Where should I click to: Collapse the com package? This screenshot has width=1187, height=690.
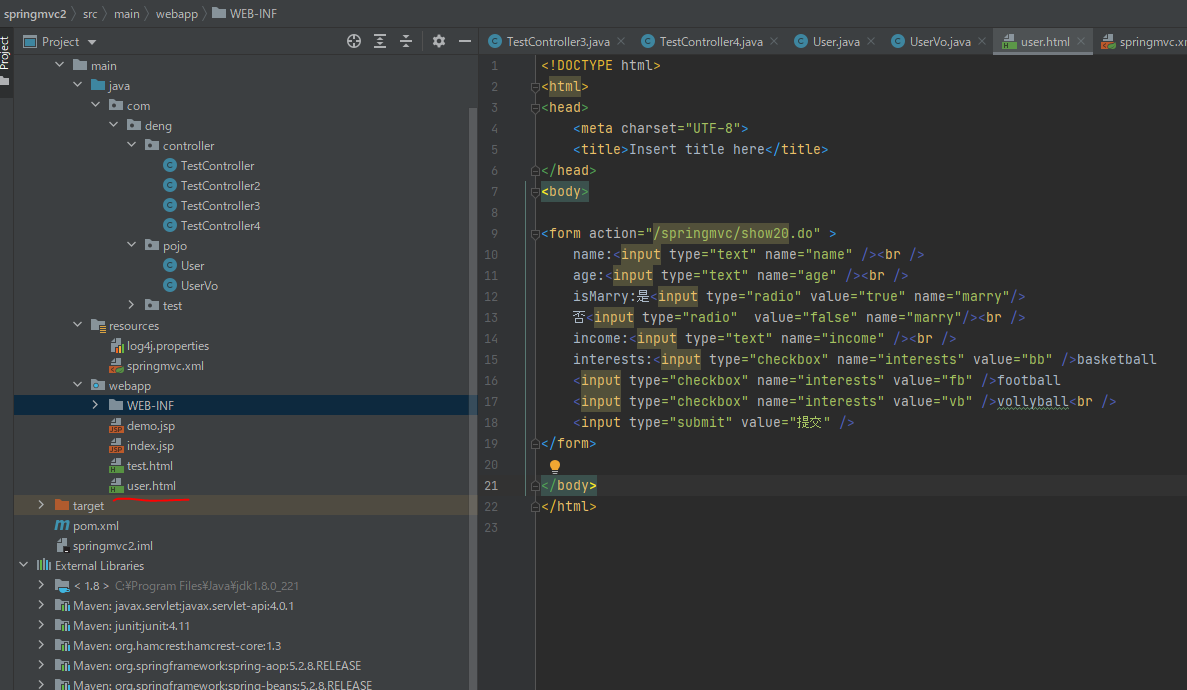click(95, 105)
